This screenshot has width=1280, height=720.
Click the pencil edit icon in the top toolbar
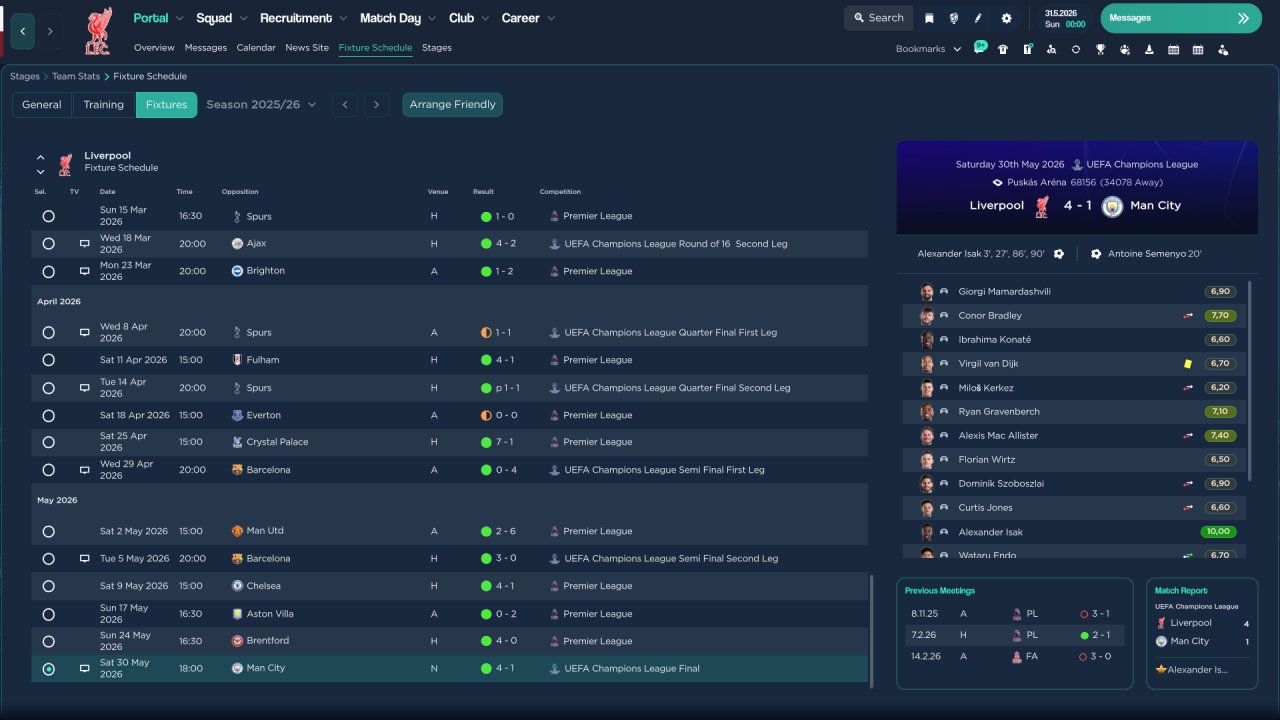click(979, 18)
